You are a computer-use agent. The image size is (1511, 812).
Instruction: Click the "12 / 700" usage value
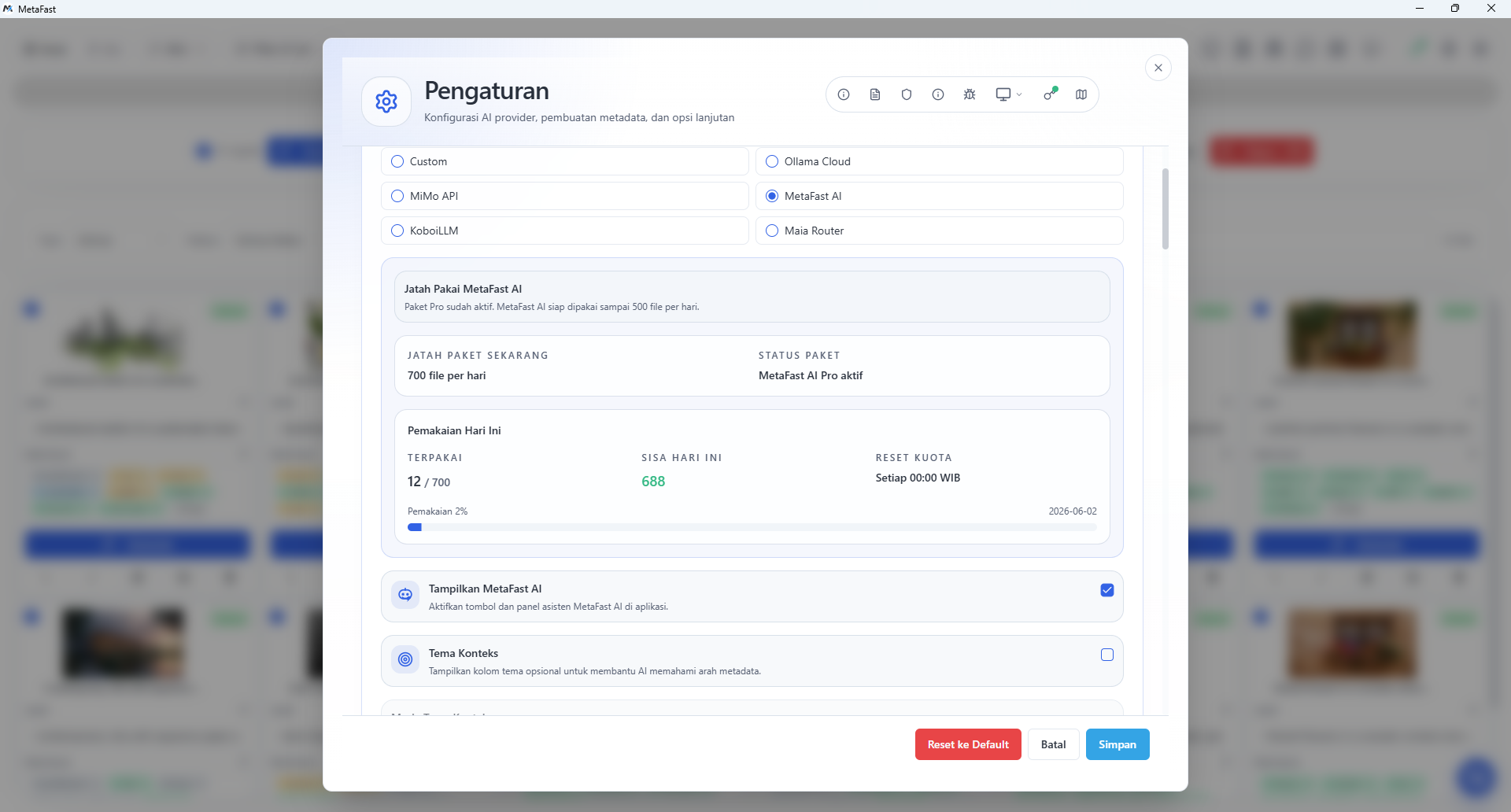pyautogui.click(x=429, y=482)
